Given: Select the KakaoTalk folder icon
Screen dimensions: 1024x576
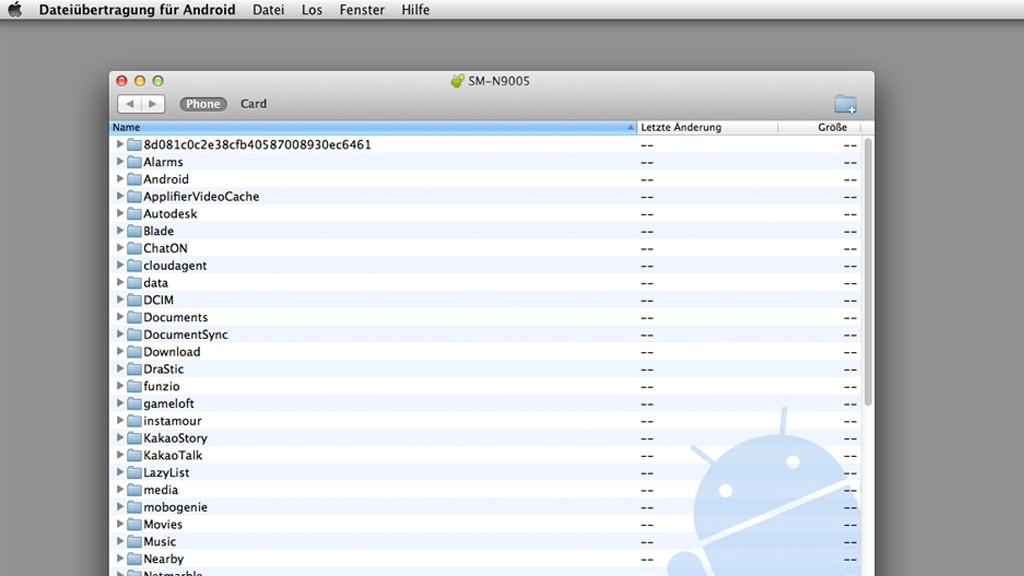Looking at the screenshot, I should click(x=134, y=455).
